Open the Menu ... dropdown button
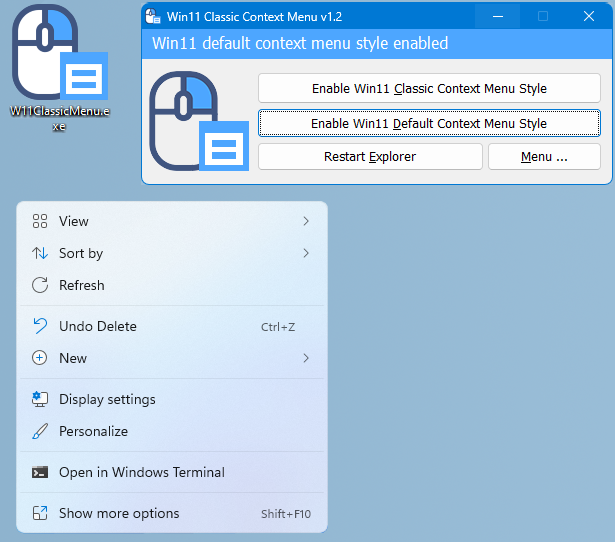615x542 pixels. [x=544, y=156]
